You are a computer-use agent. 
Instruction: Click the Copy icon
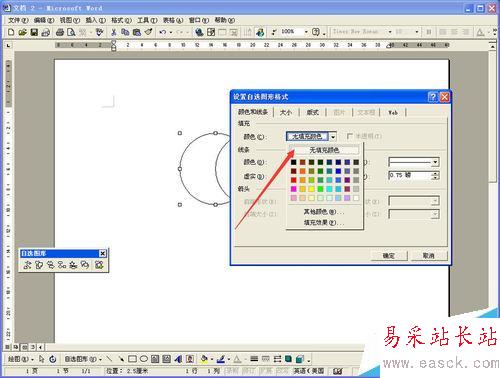click(x=125, y=32)
